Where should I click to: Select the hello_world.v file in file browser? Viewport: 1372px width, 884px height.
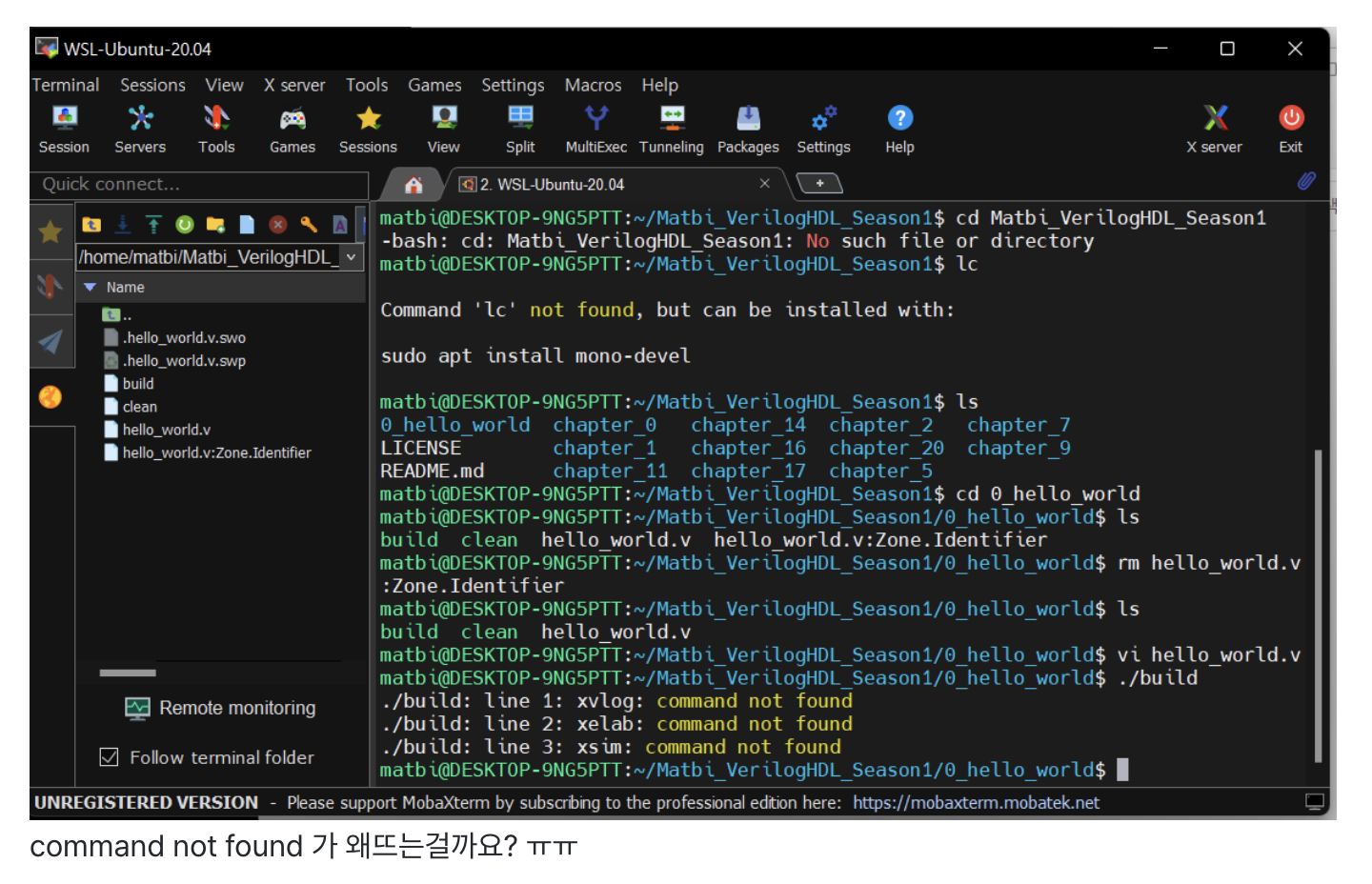click(x=157, y=430)
